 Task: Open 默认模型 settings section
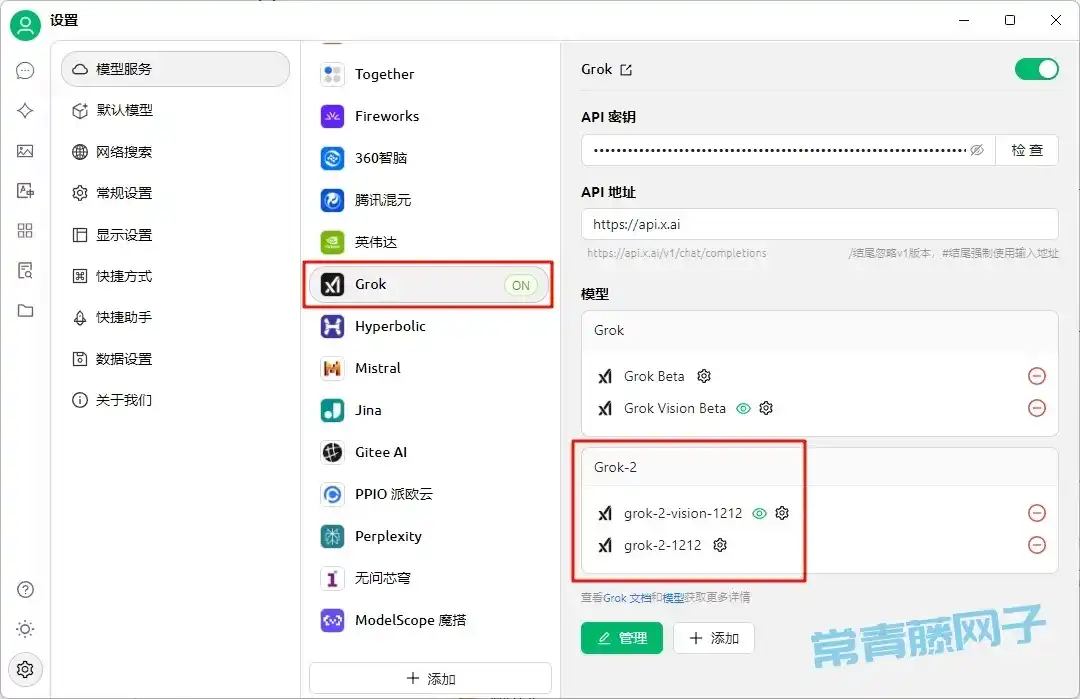pyautogui.click(x=175, y=110)
